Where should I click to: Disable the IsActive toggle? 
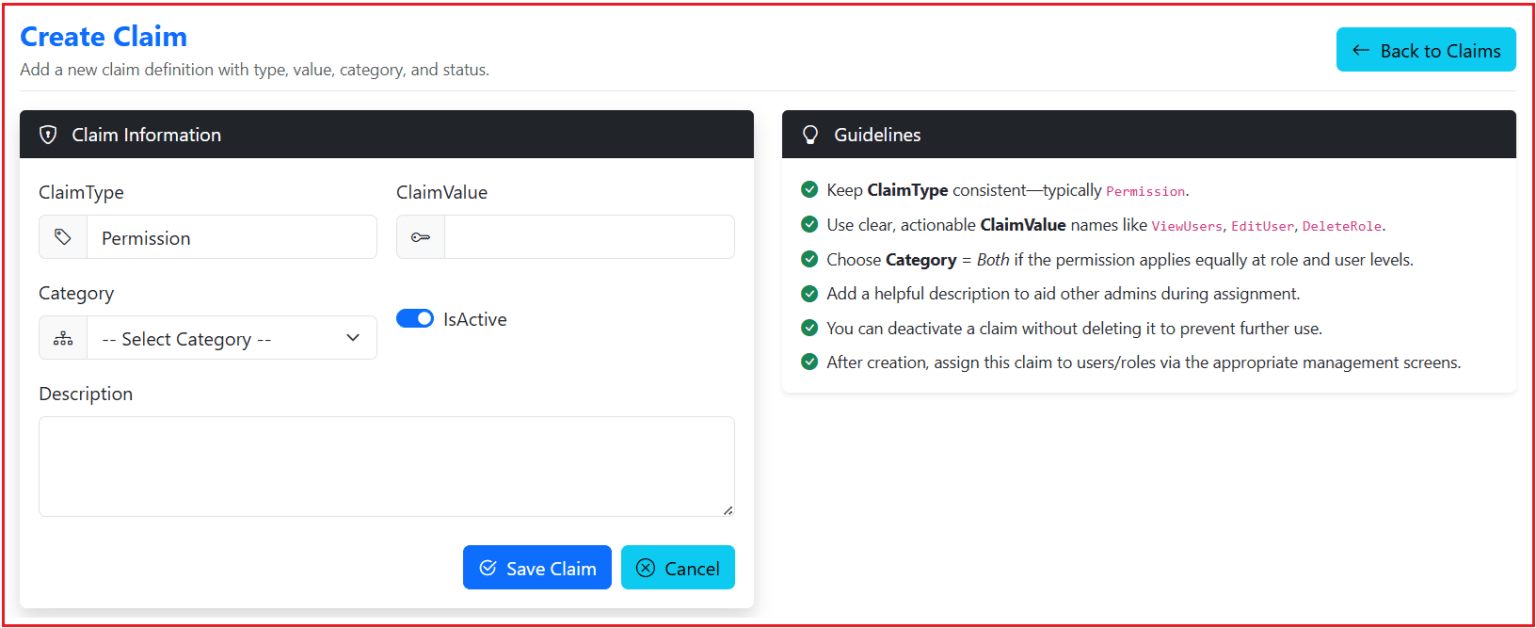click(x=415, y=318)
